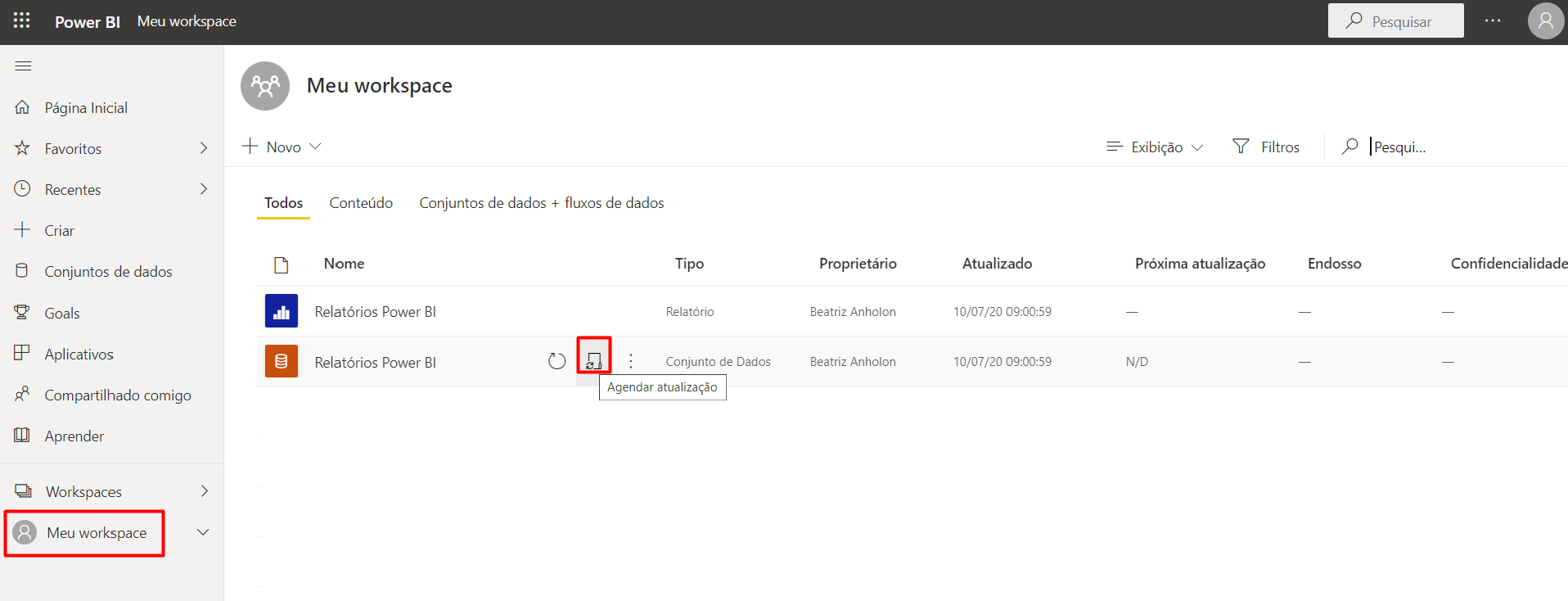Viewport: 1568px width, 601px height.
Task: Click the file type column header icon
Action: 282,264
